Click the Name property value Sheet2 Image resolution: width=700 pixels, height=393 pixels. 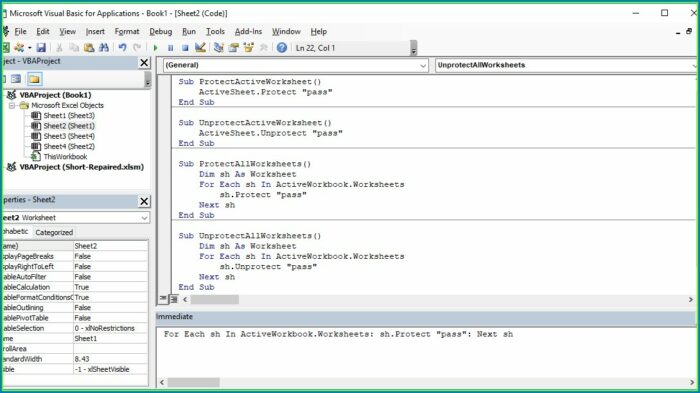(x=110, y=246)
